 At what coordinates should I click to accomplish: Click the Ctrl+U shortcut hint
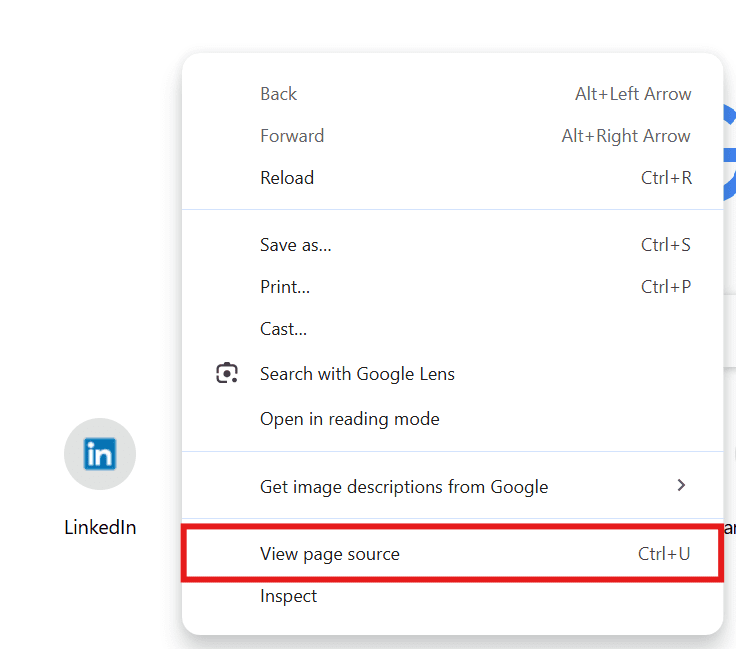tap(664, 554)
